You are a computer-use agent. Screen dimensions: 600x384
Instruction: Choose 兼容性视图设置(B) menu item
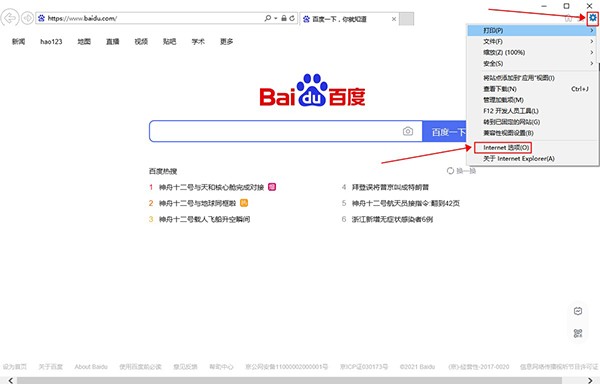(532, 133)
